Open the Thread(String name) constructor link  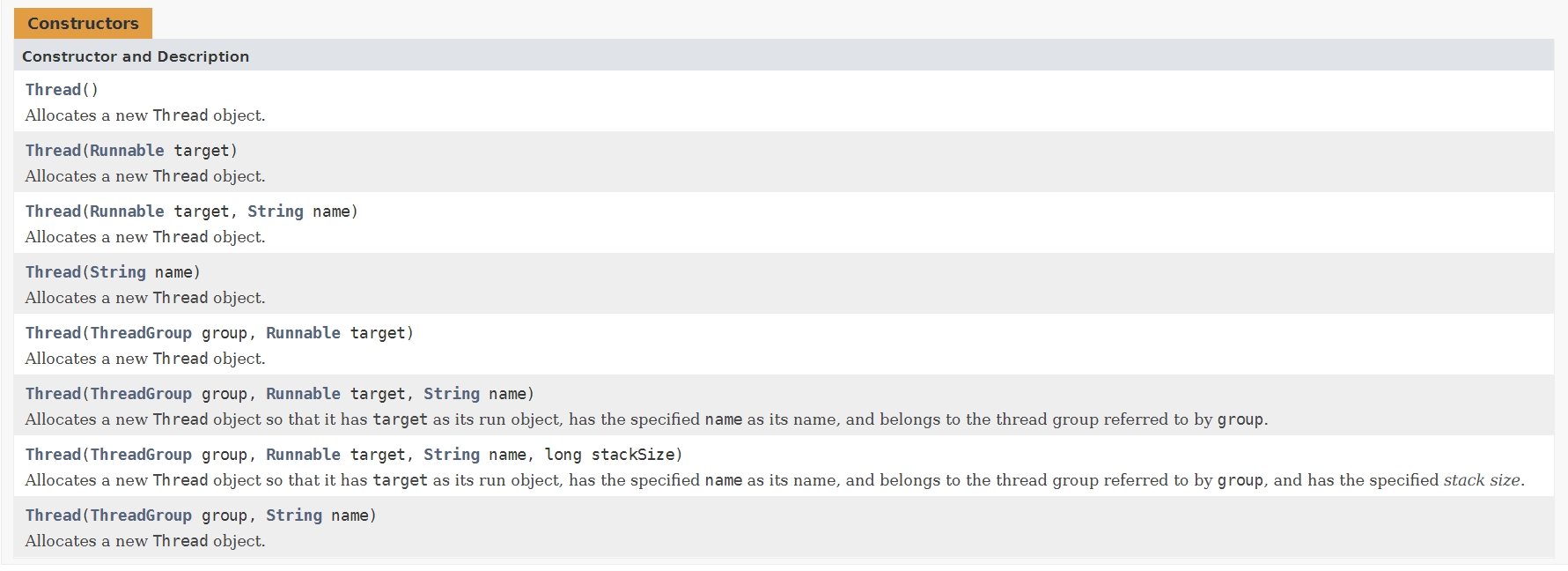pos(53,272)
